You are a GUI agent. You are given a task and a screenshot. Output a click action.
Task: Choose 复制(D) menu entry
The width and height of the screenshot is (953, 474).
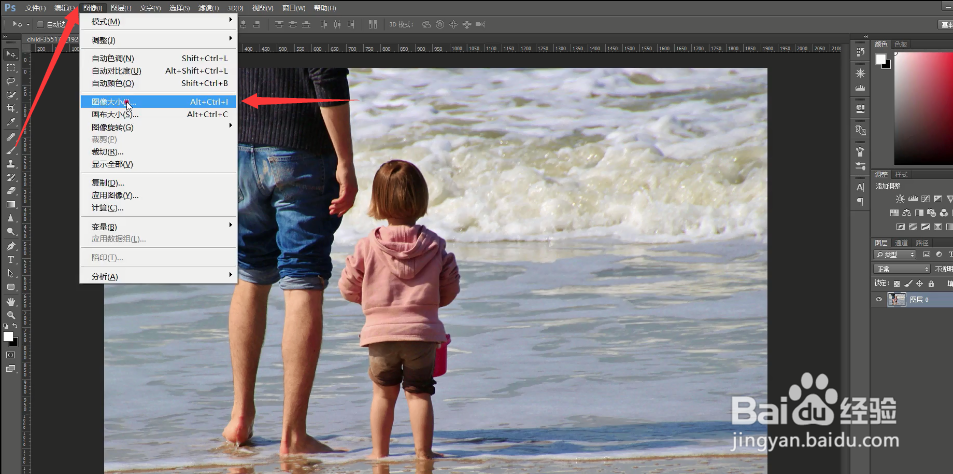[x=158, y=183]
